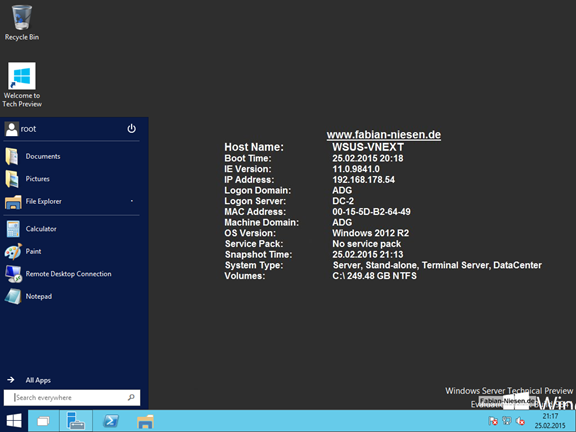The image size is (576, 432).
Task: Click the www.fabian-niesen.de text
Action: 384,135
